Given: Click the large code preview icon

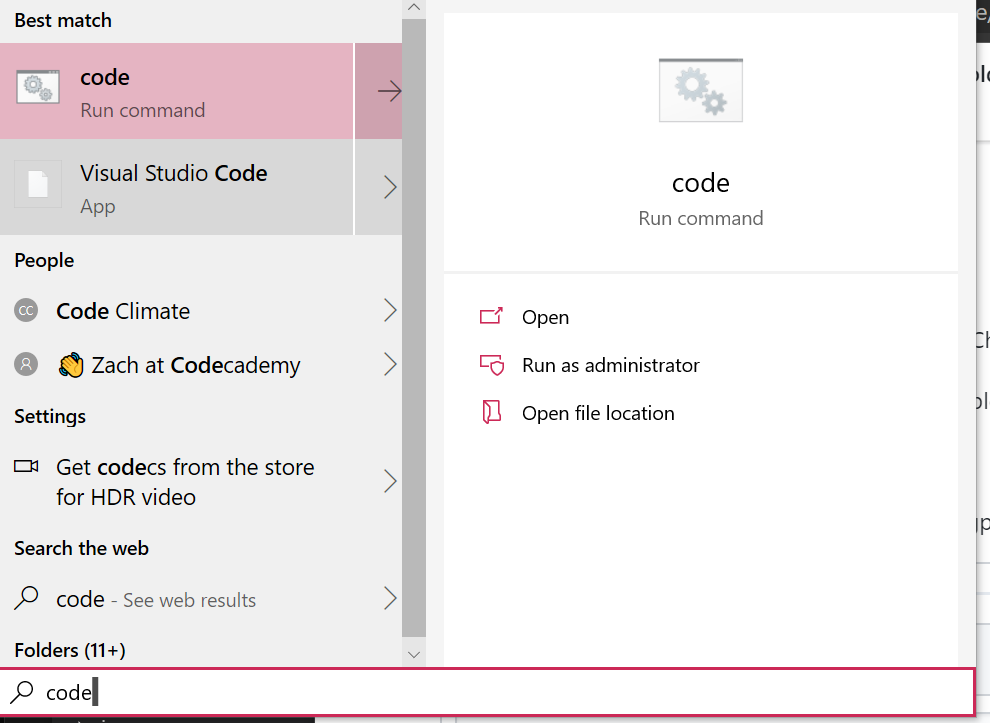Looking at the screenshot, I should pyautogui.click(x=700, y=90).
